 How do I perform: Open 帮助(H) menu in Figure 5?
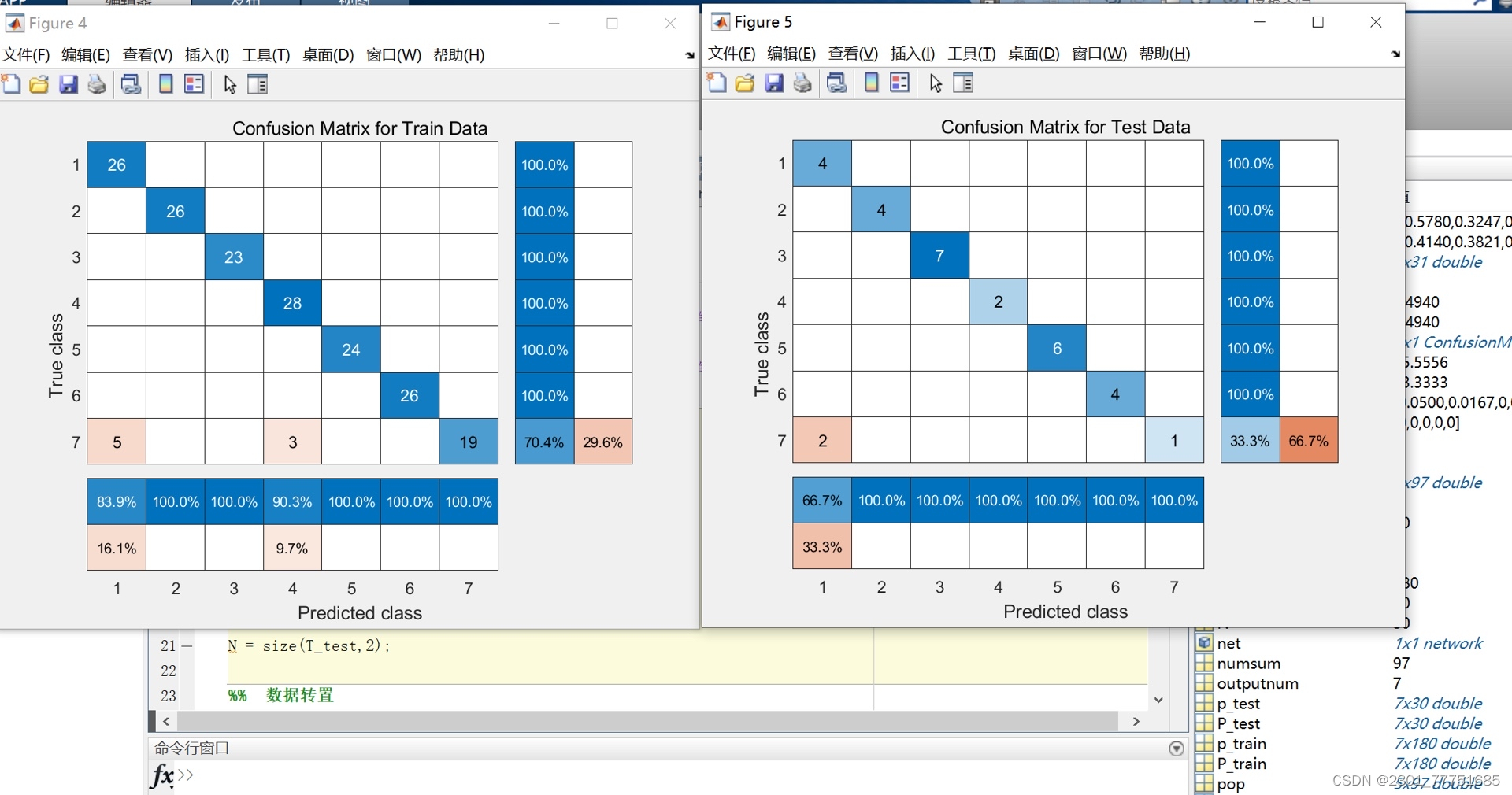1164,53
